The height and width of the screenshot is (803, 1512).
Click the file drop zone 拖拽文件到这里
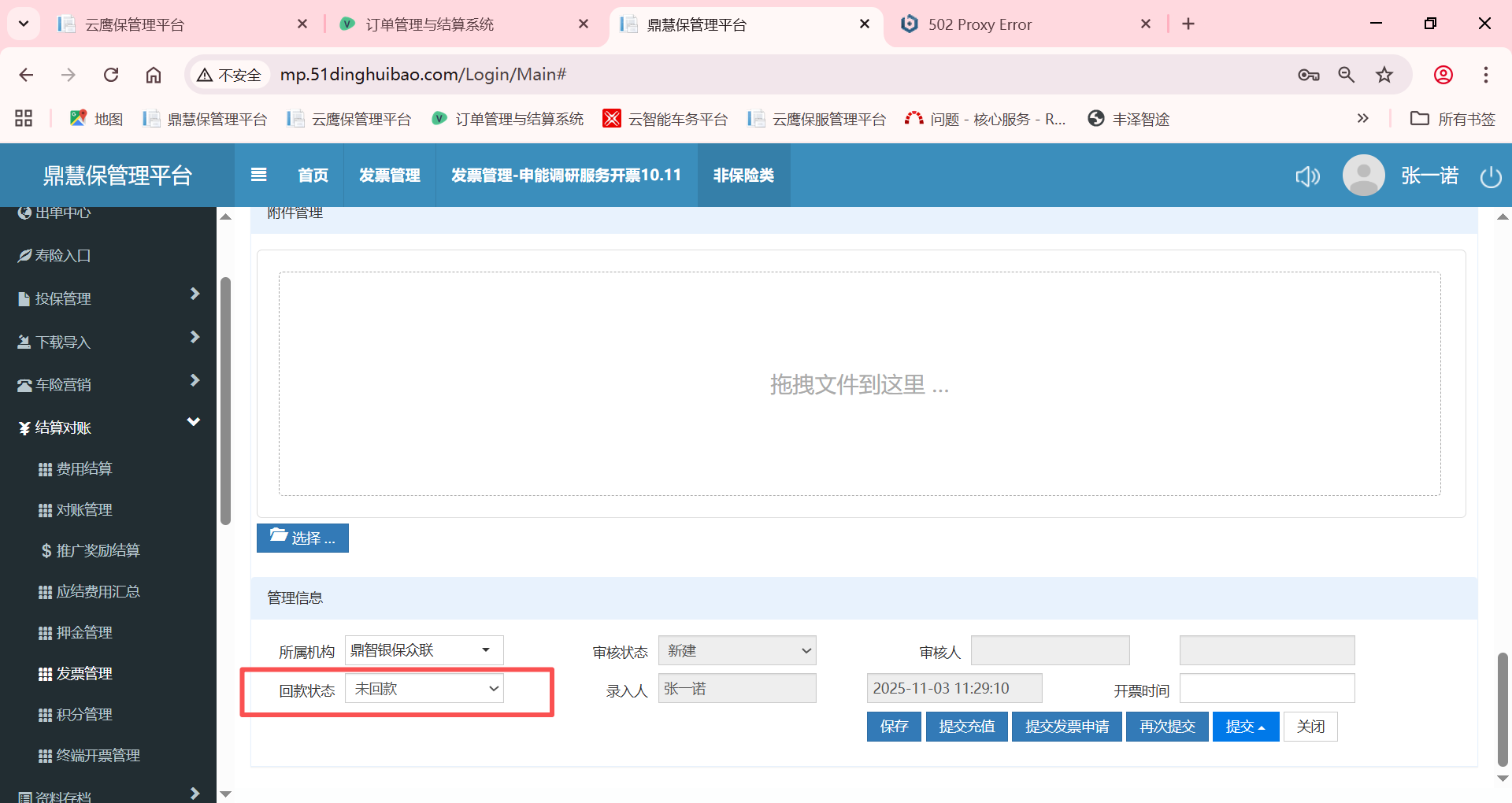coord(860,384)
